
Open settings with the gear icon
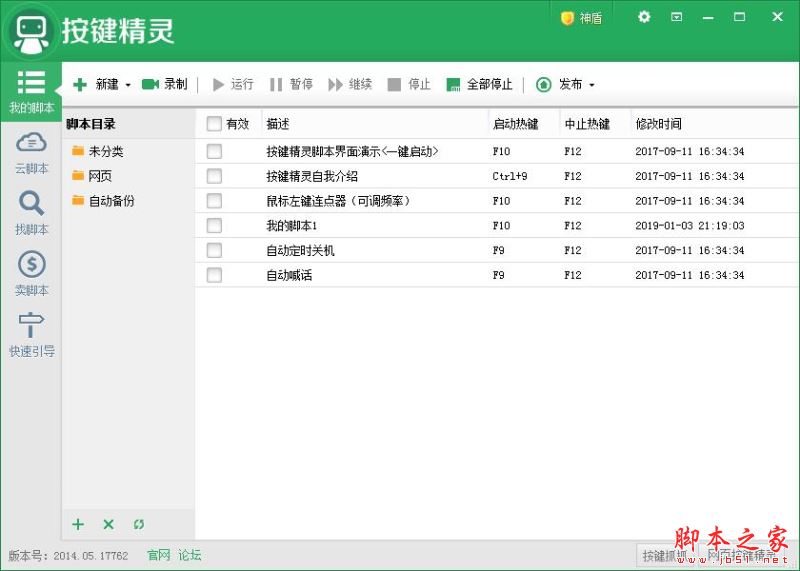pyautogui.click(x=644, y=17)
